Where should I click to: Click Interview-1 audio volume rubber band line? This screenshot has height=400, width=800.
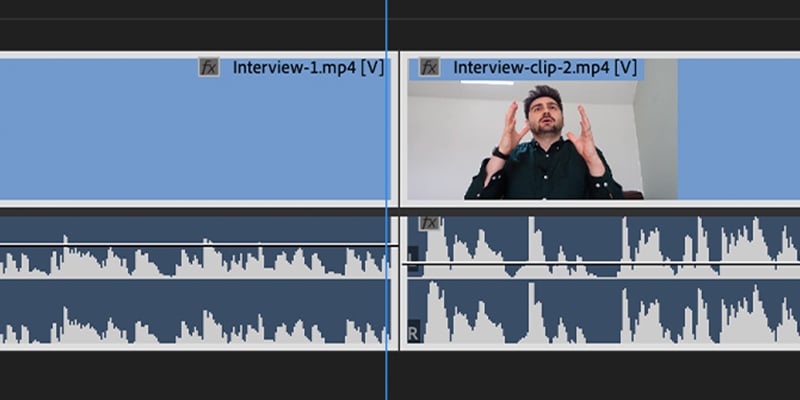[199, 245]
